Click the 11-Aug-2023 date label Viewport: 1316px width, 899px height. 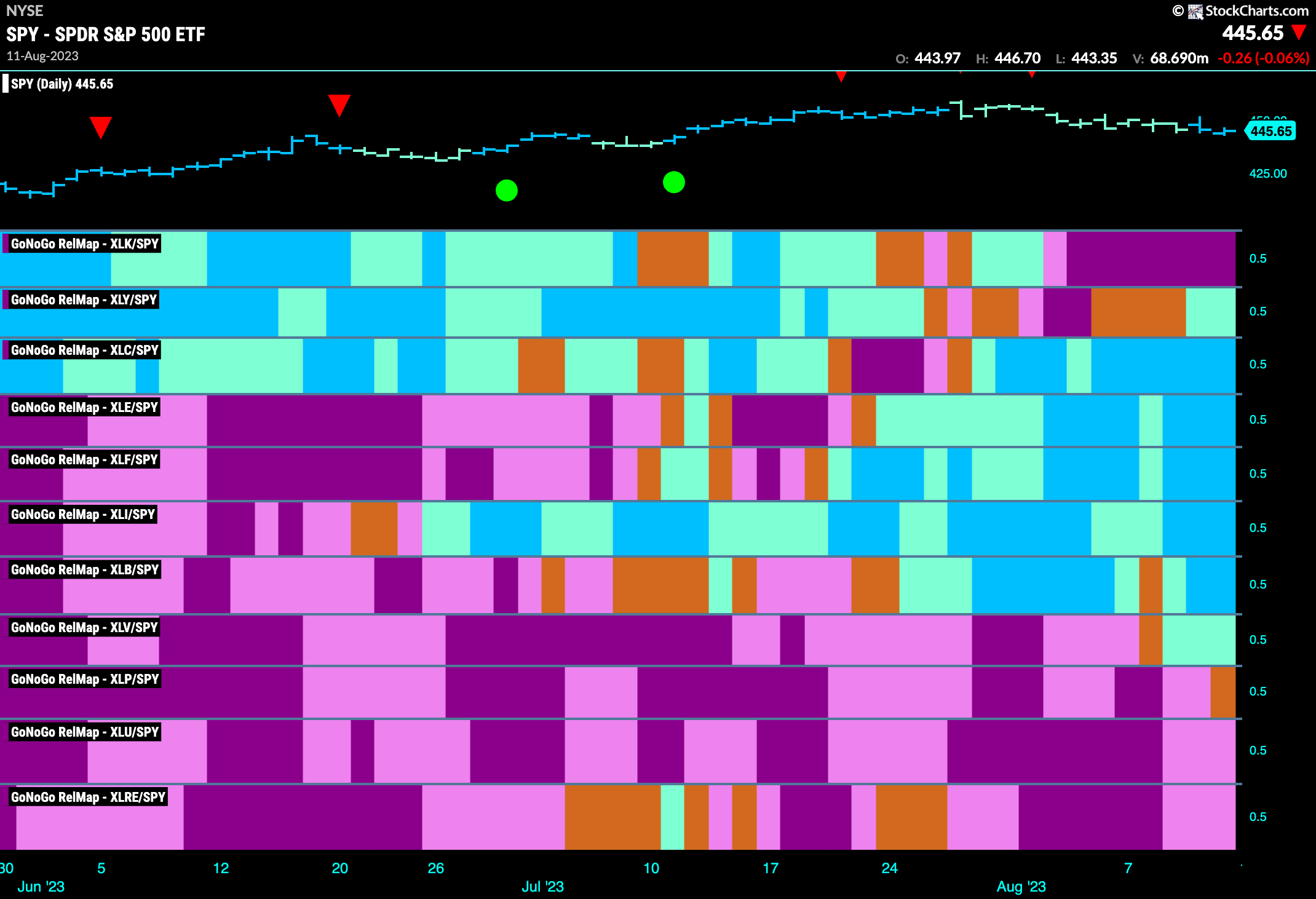point(42,56)
